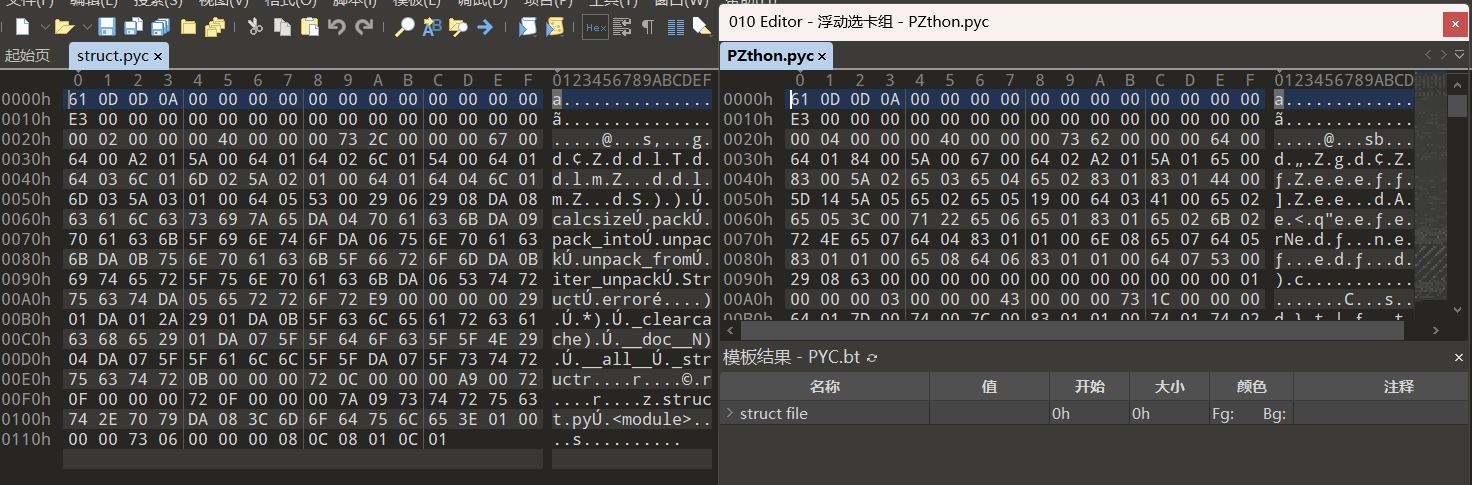Click the Goto blue arrow icon
Screen dimensions: 1472x485
(485, 27)
